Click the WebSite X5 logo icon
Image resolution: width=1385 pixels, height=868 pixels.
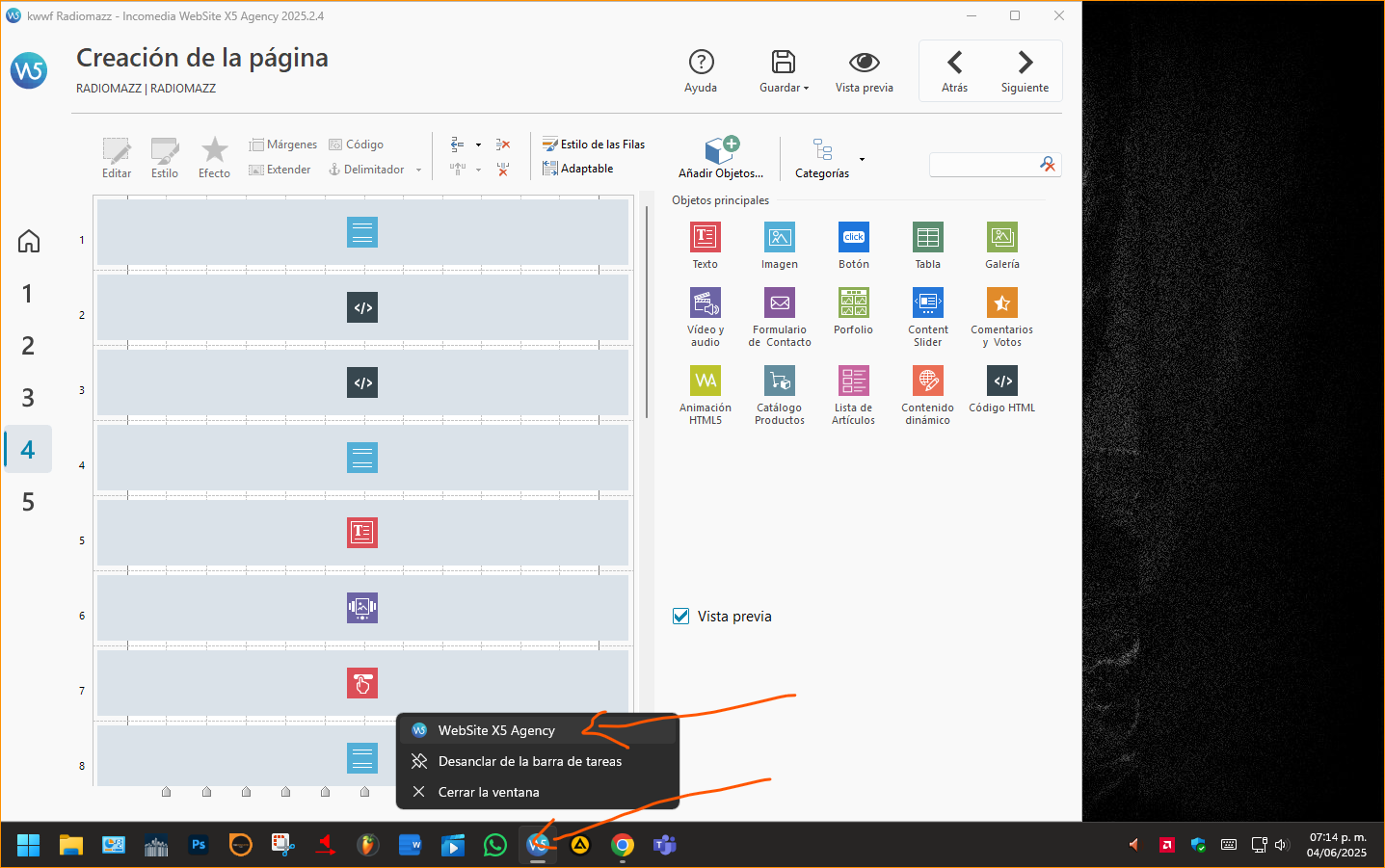pyautogui.click(x=29, y=70)
